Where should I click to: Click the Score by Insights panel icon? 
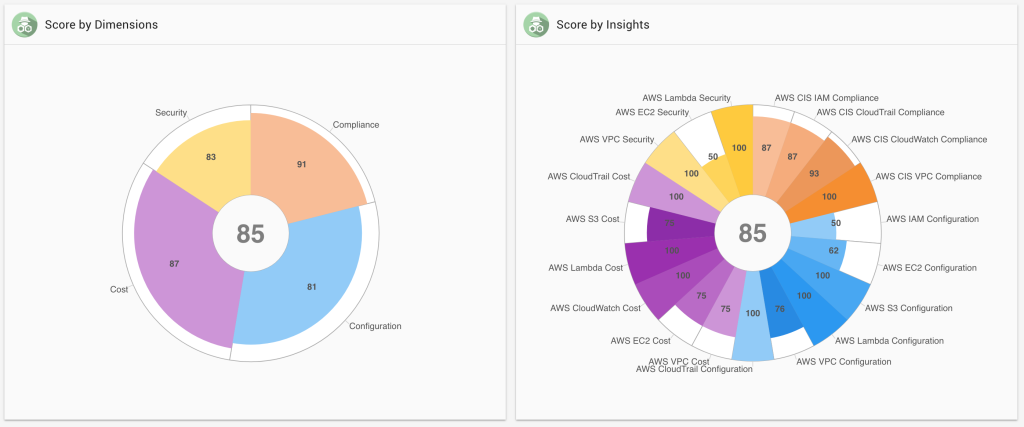(x=537, y=24)
